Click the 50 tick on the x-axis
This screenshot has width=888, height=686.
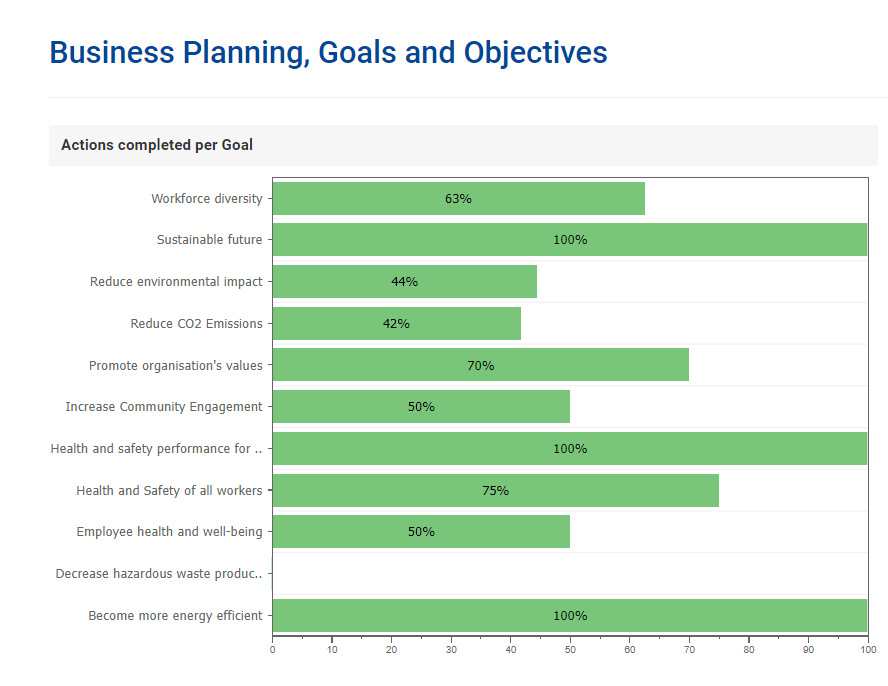click(570, 650)
